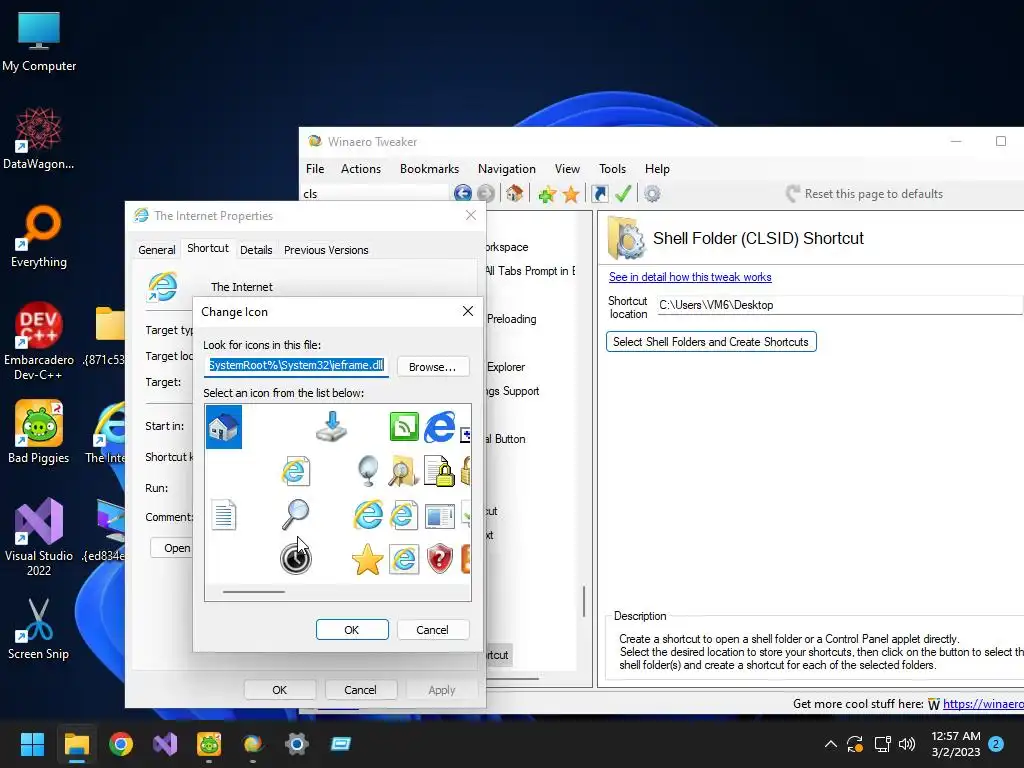Viewport: 1024px width, 768px height.
Task: Select the blue house icon in Change Icon
Action: 223,427
